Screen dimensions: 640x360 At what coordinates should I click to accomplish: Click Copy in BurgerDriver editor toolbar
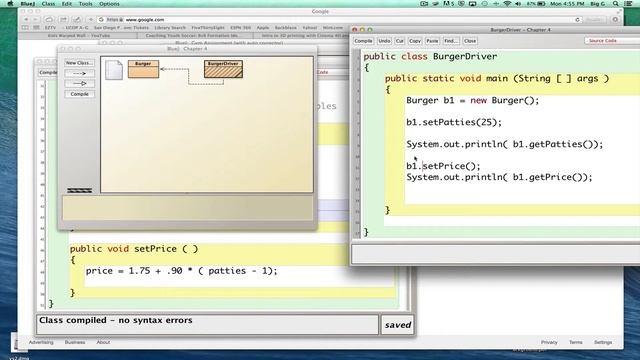pyautogui.click(x=415, y=41)
